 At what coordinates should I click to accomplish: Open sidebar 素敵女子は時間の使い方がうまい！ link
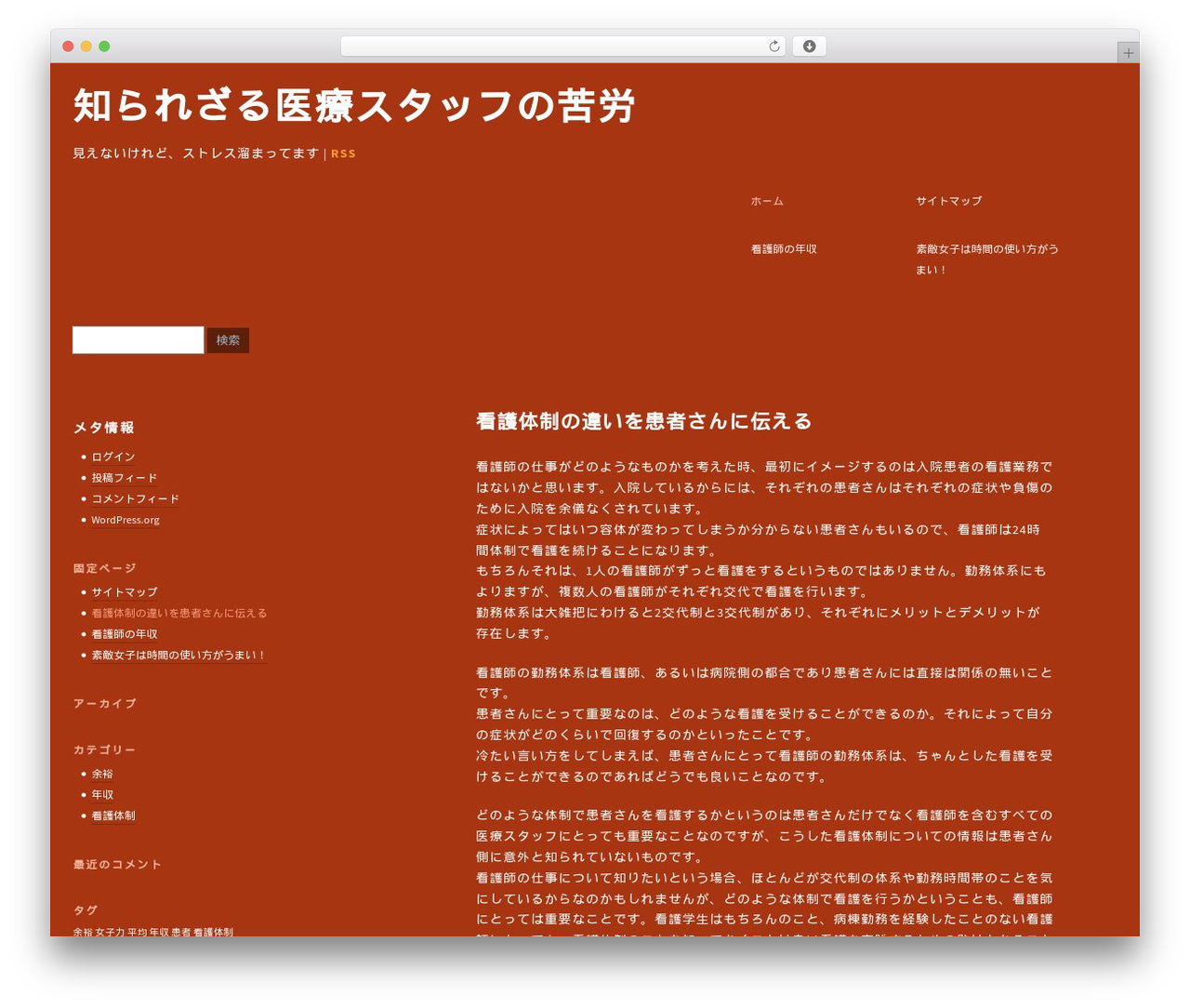178,656
